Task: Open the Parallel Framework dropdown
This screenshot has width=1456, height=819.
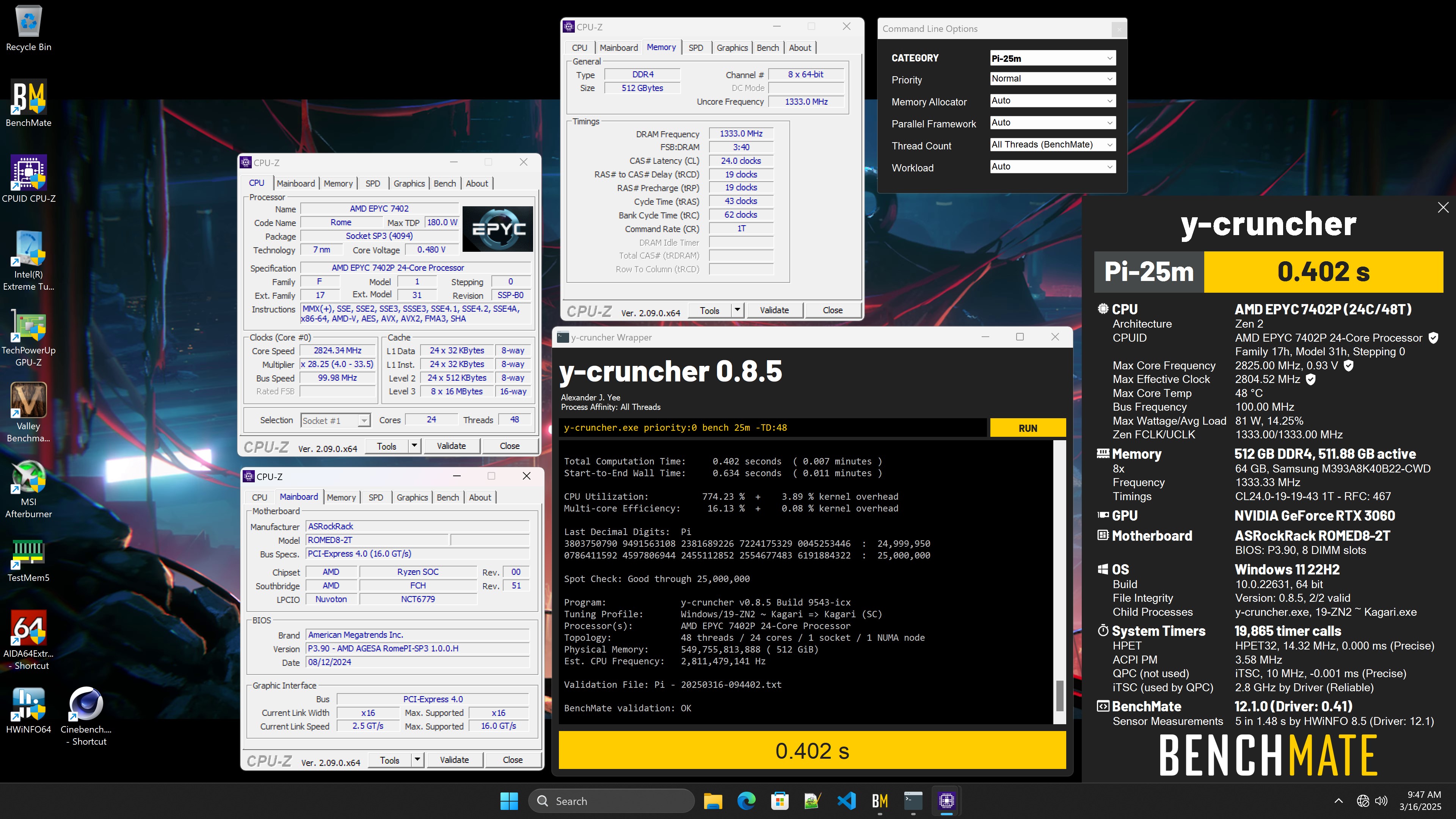Action: [x=1053, y=122]
